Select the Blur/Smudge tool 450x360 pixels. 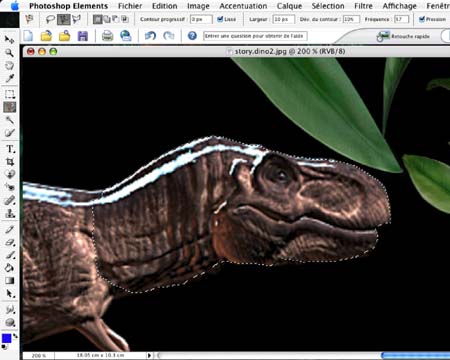point(10,310)
